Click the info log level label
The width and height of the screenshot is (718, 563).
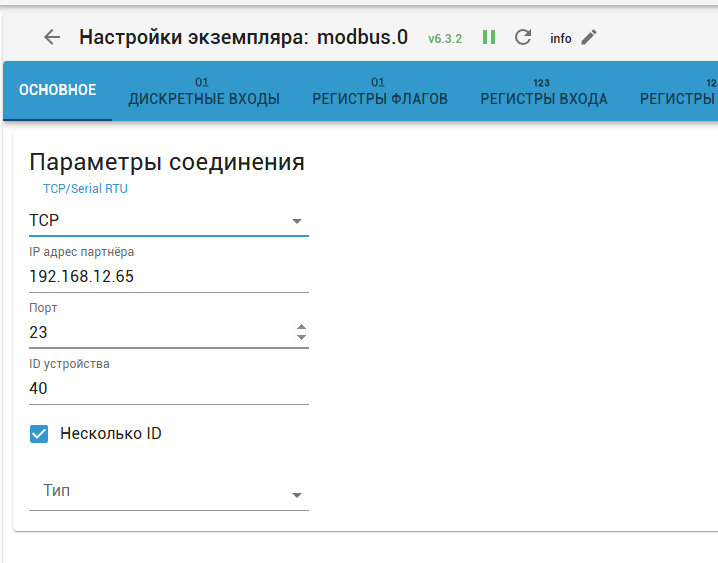tap(561, 39)
